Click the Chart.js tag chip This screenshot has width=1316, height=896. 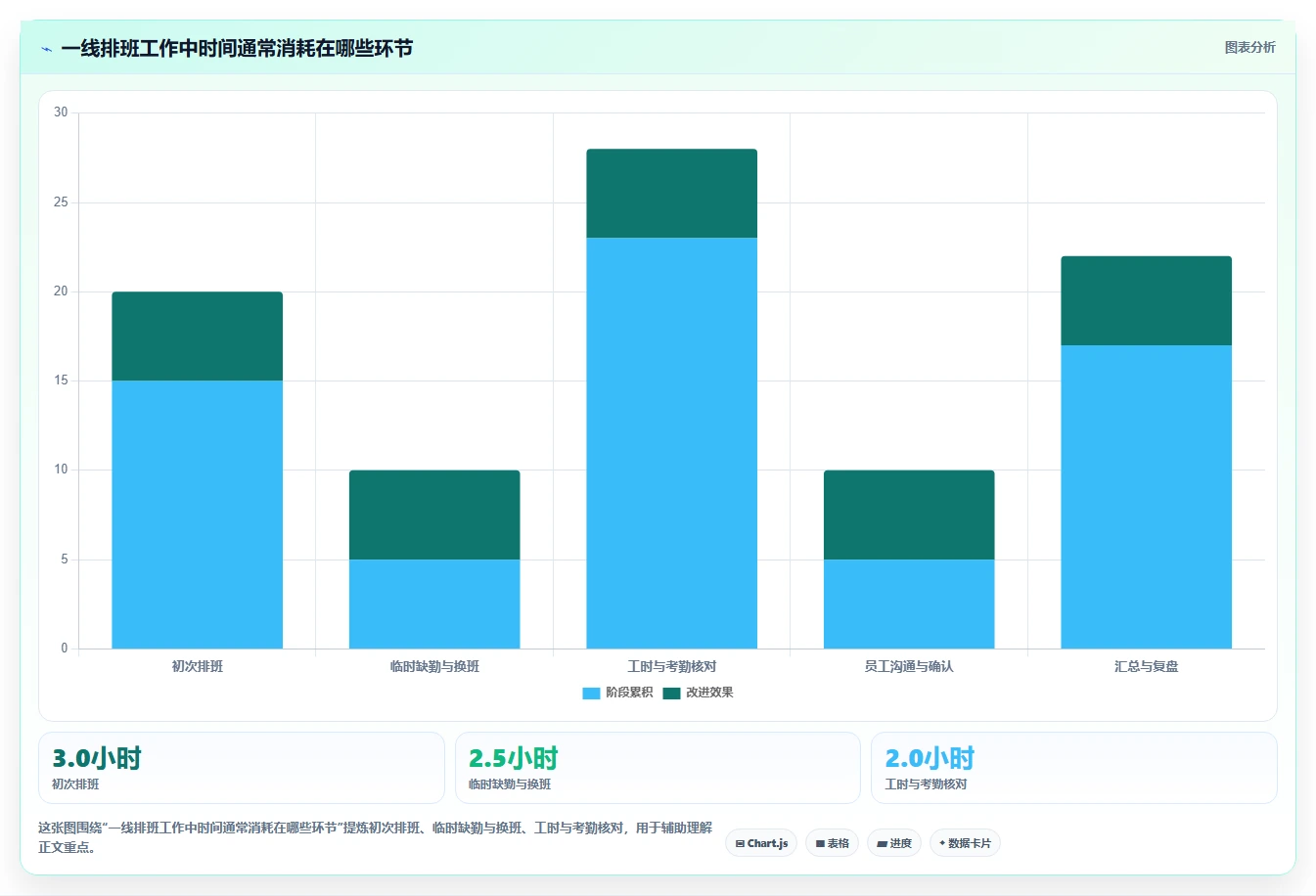tap(761, 843)
